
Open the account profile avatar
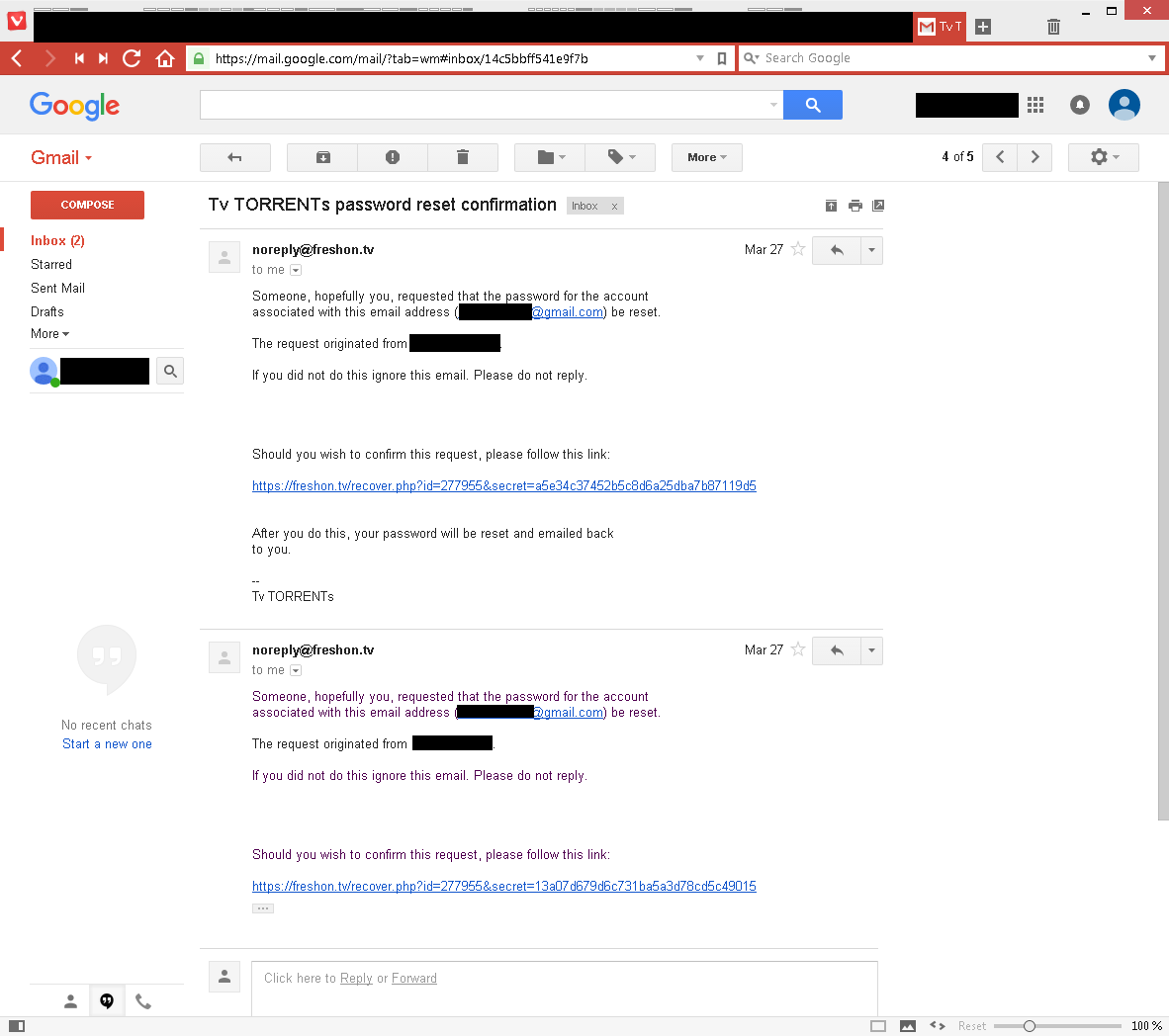coord(1124,105)
